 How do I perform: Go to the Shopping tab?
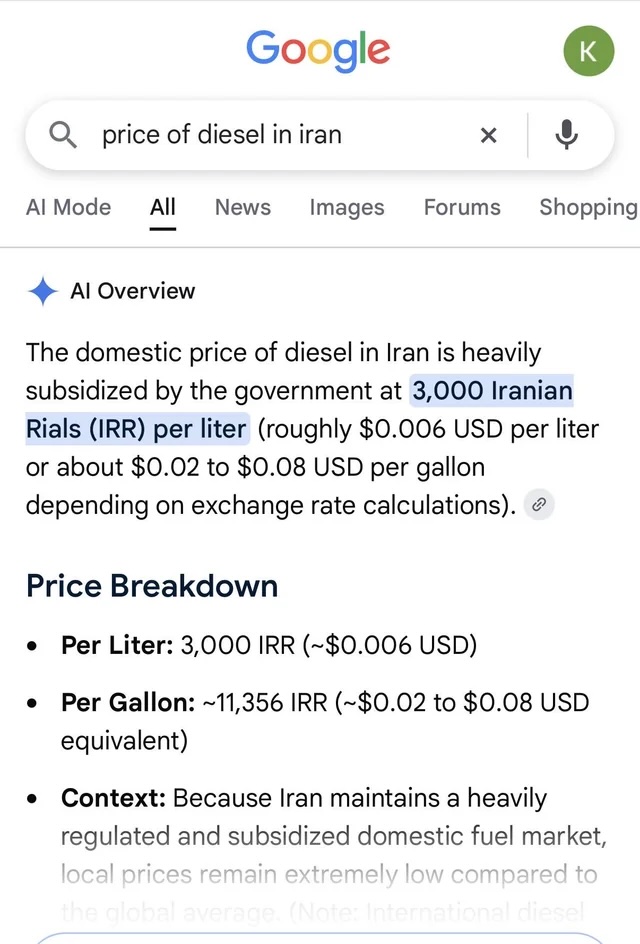tap(588, 207)
